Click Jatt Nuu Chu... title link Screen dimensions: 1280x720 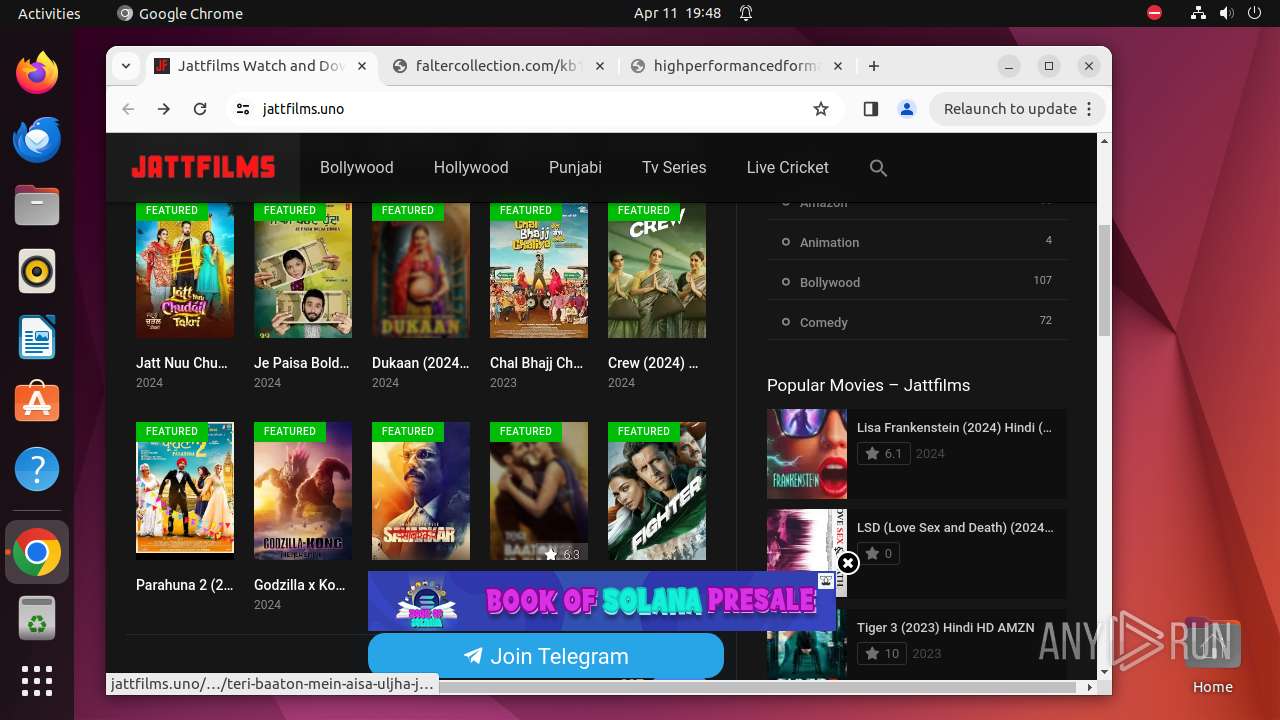coord(182,363)
